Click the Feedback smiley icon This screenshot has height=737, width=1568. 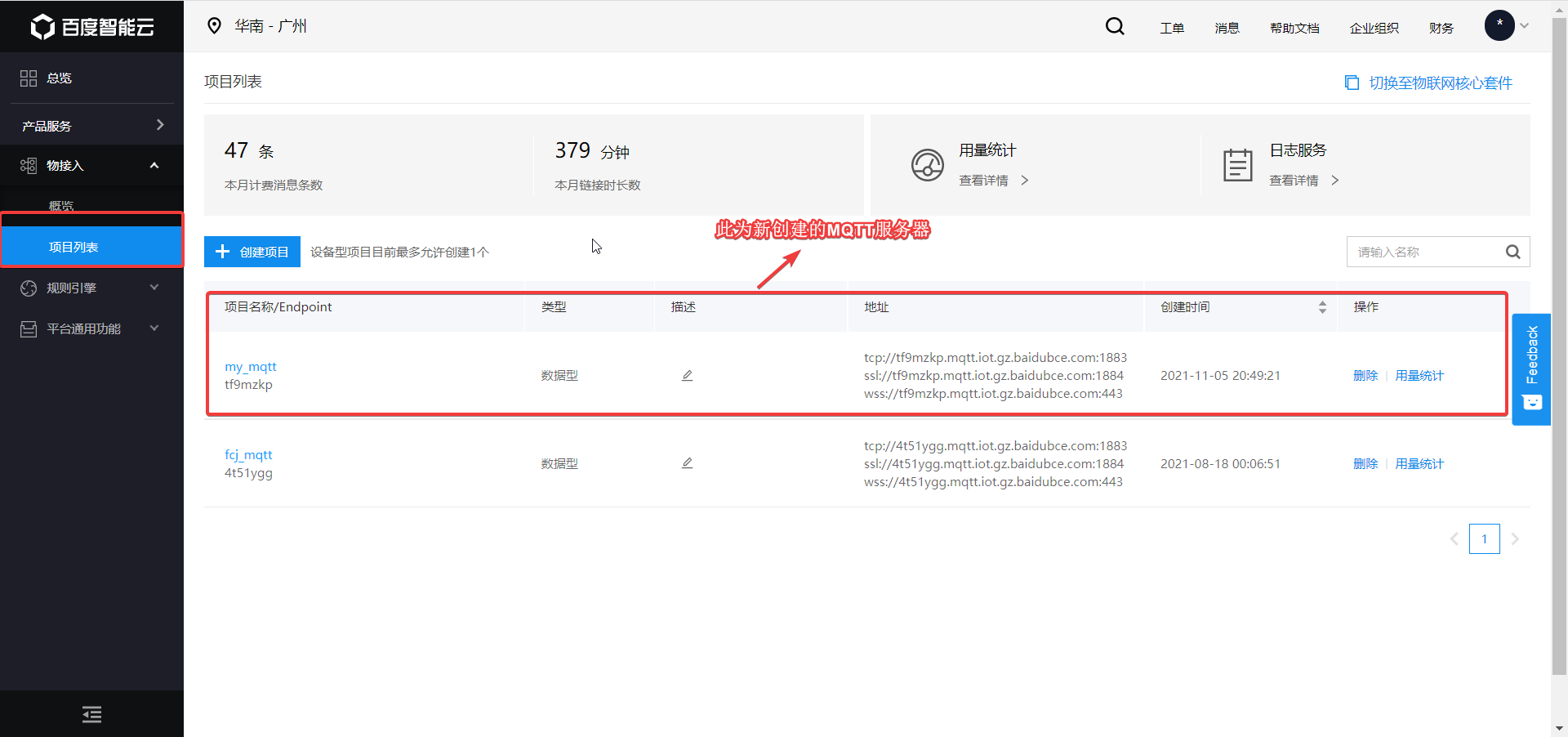(1532, 402)
